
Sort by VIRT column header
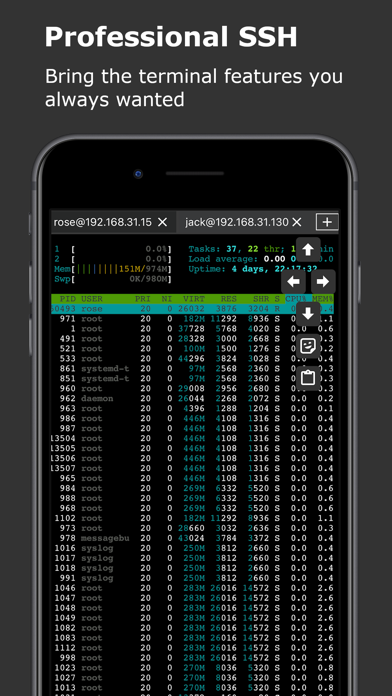pyautogui.click(x=194, y=299)
